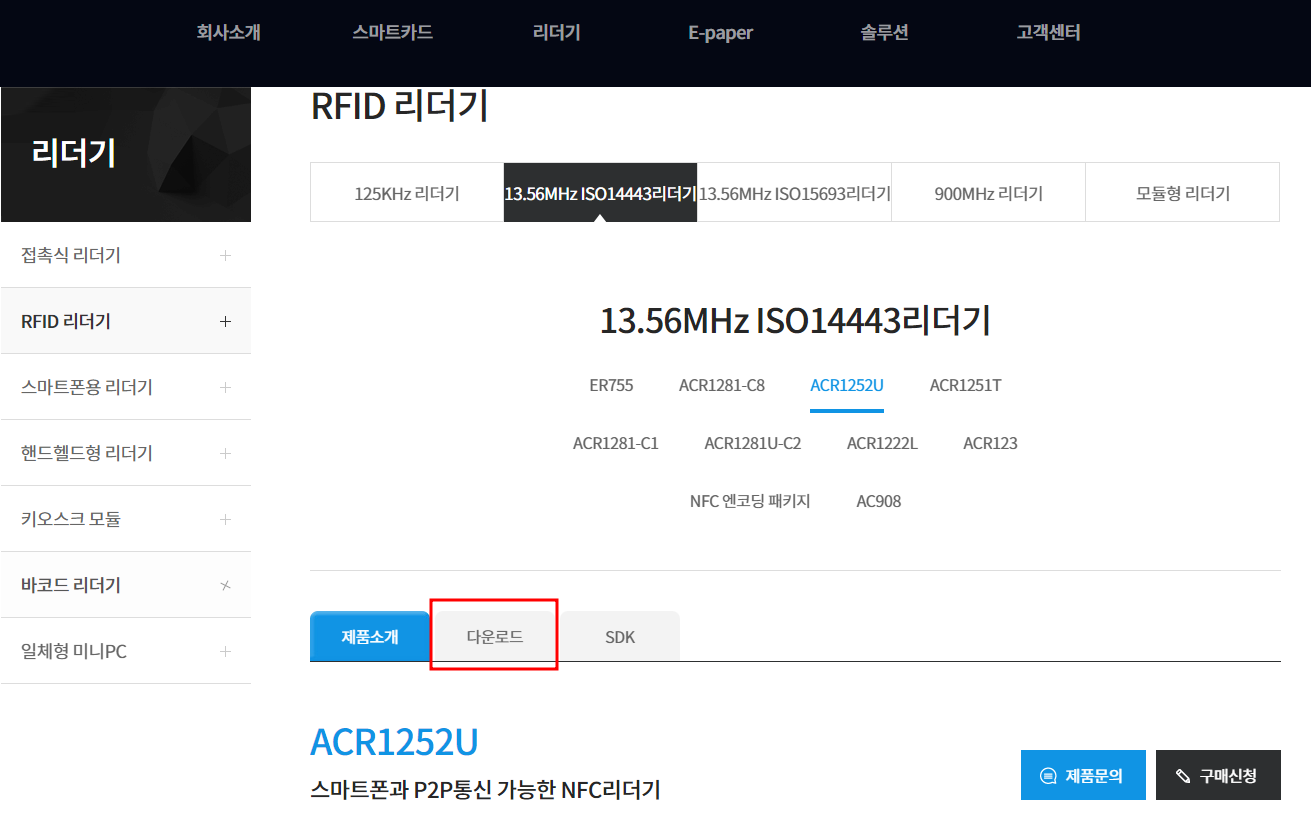Select the 125KHz 리더기 category tab

point(407,193)
